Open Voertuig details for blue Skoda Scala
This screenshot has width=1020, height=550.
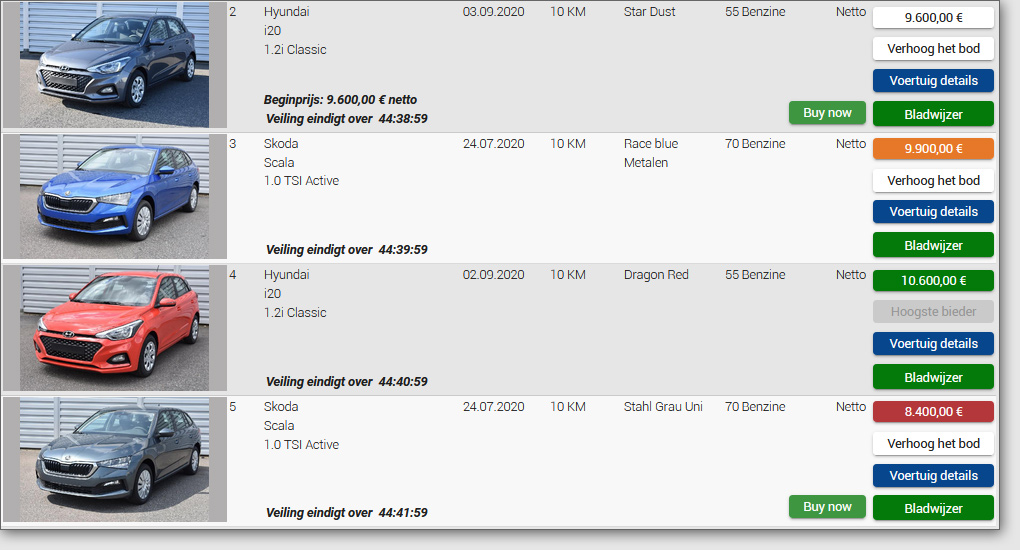(933, 212)
